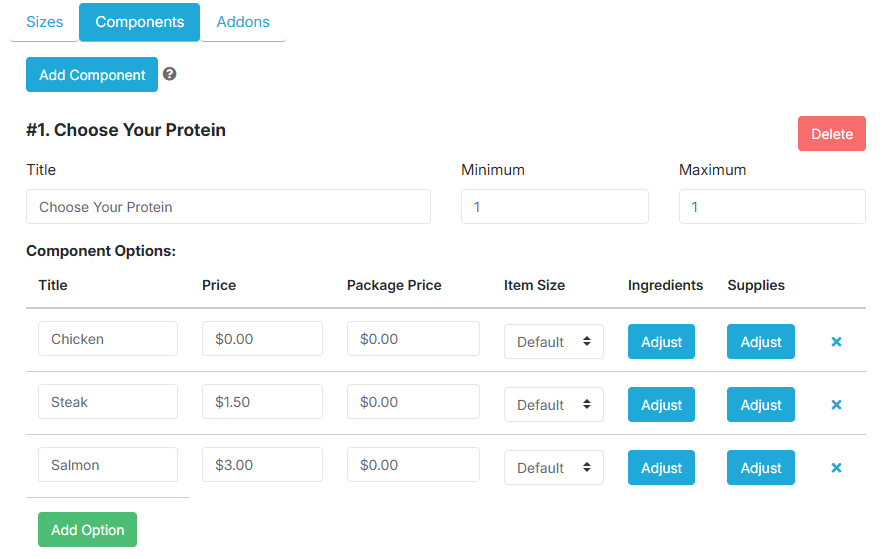The width and height of the screenshot is (885, 559).
Task: Click the Maximum value field
Action: point(772,207)
